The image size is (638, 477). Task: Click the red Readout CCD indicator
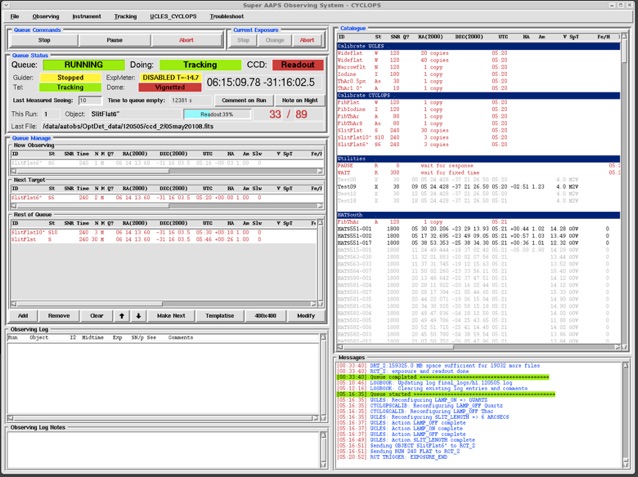[298, 65]
